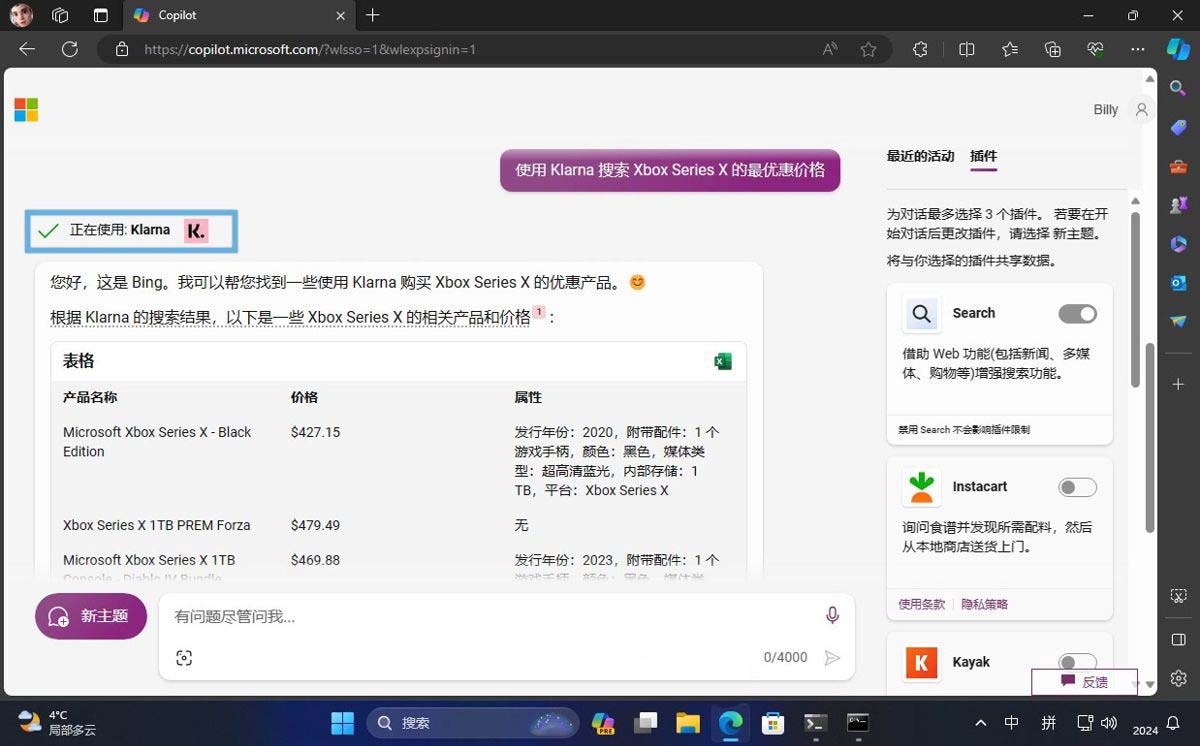Click the browser profile avatar
1200x746 pixels.
pyautogui.click(x=21, y=15)
